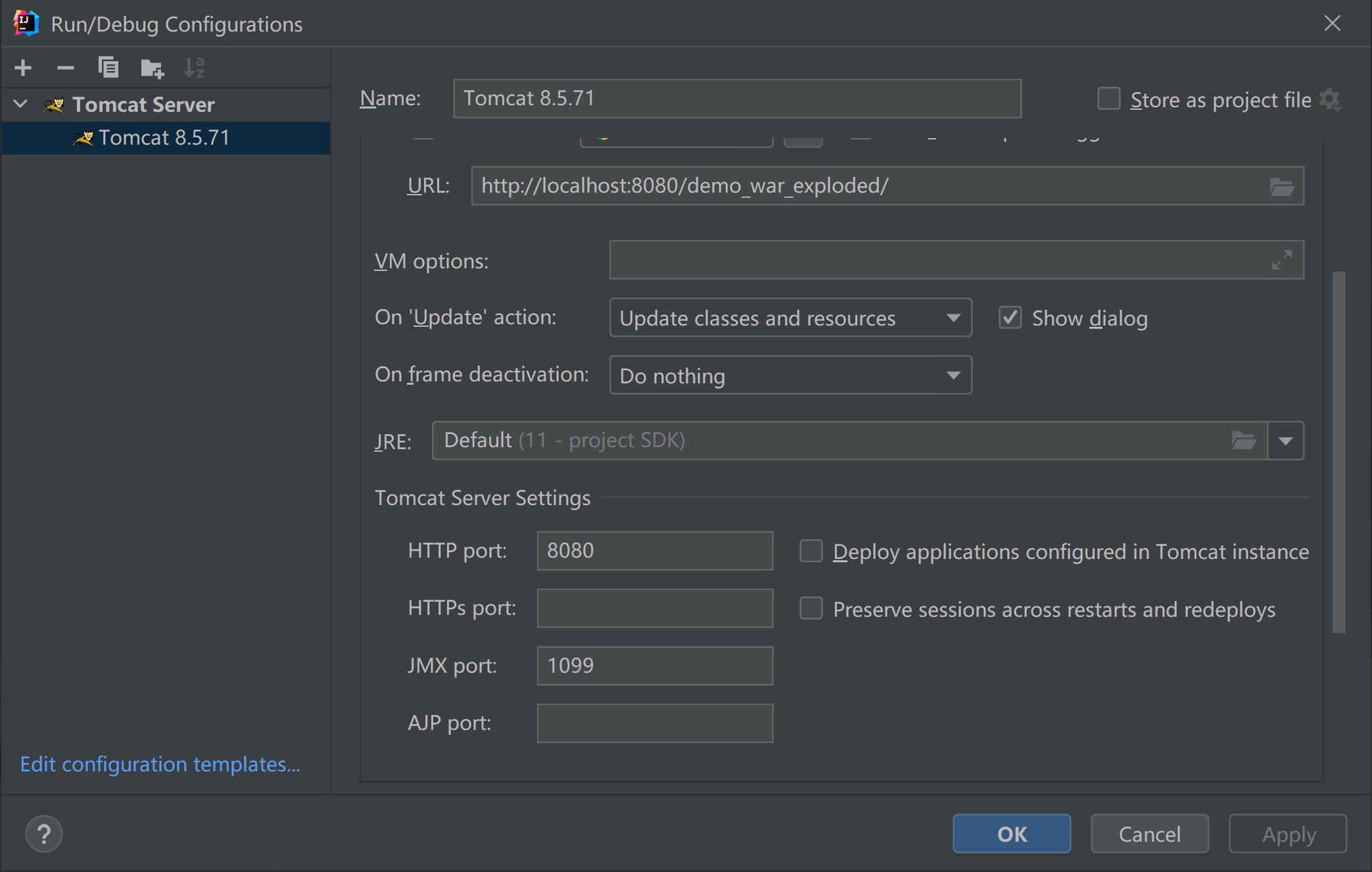Open Edit configuration templates link

160,764
